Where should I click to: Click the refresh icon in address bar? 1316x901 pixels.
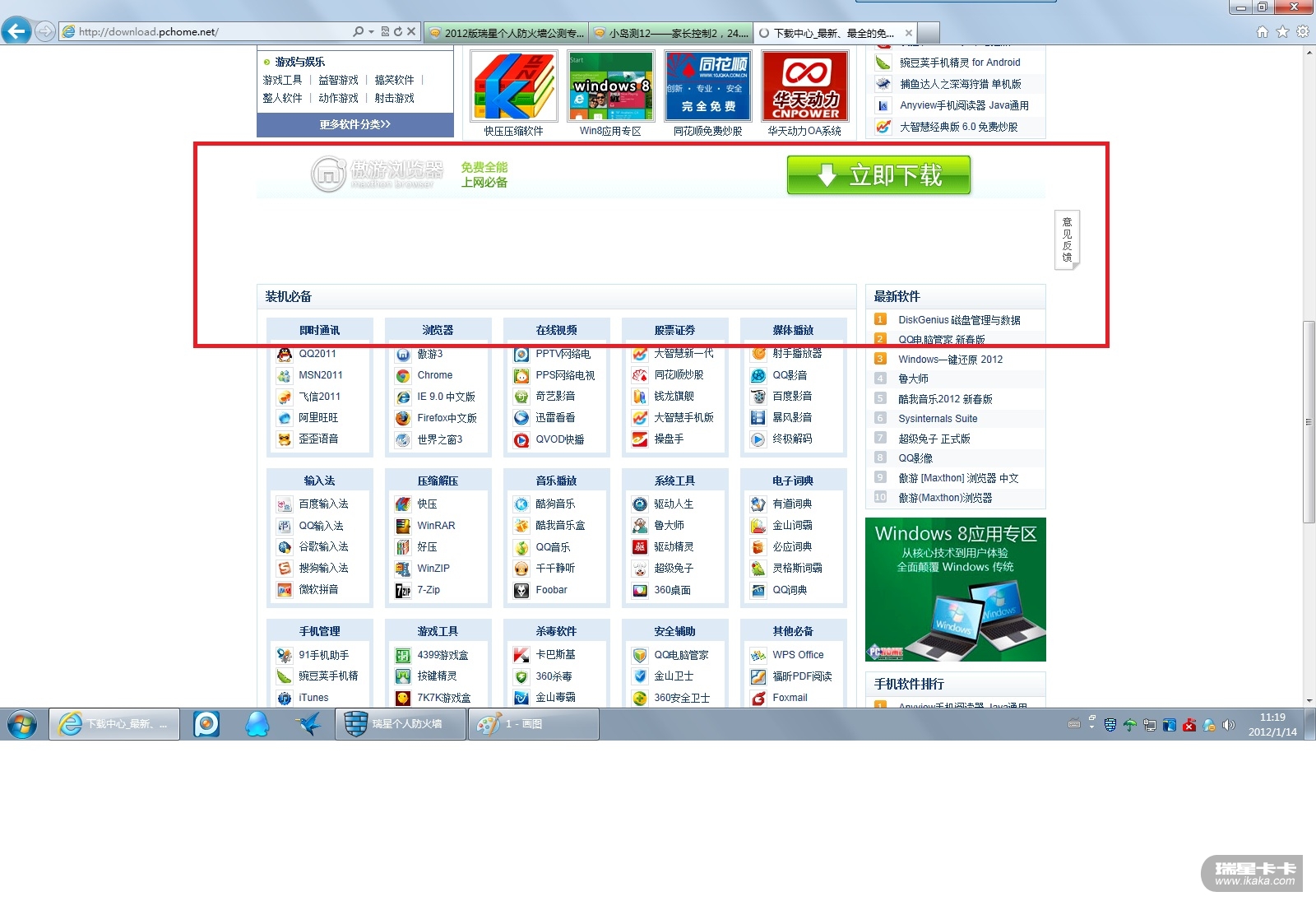click(398, 32)
